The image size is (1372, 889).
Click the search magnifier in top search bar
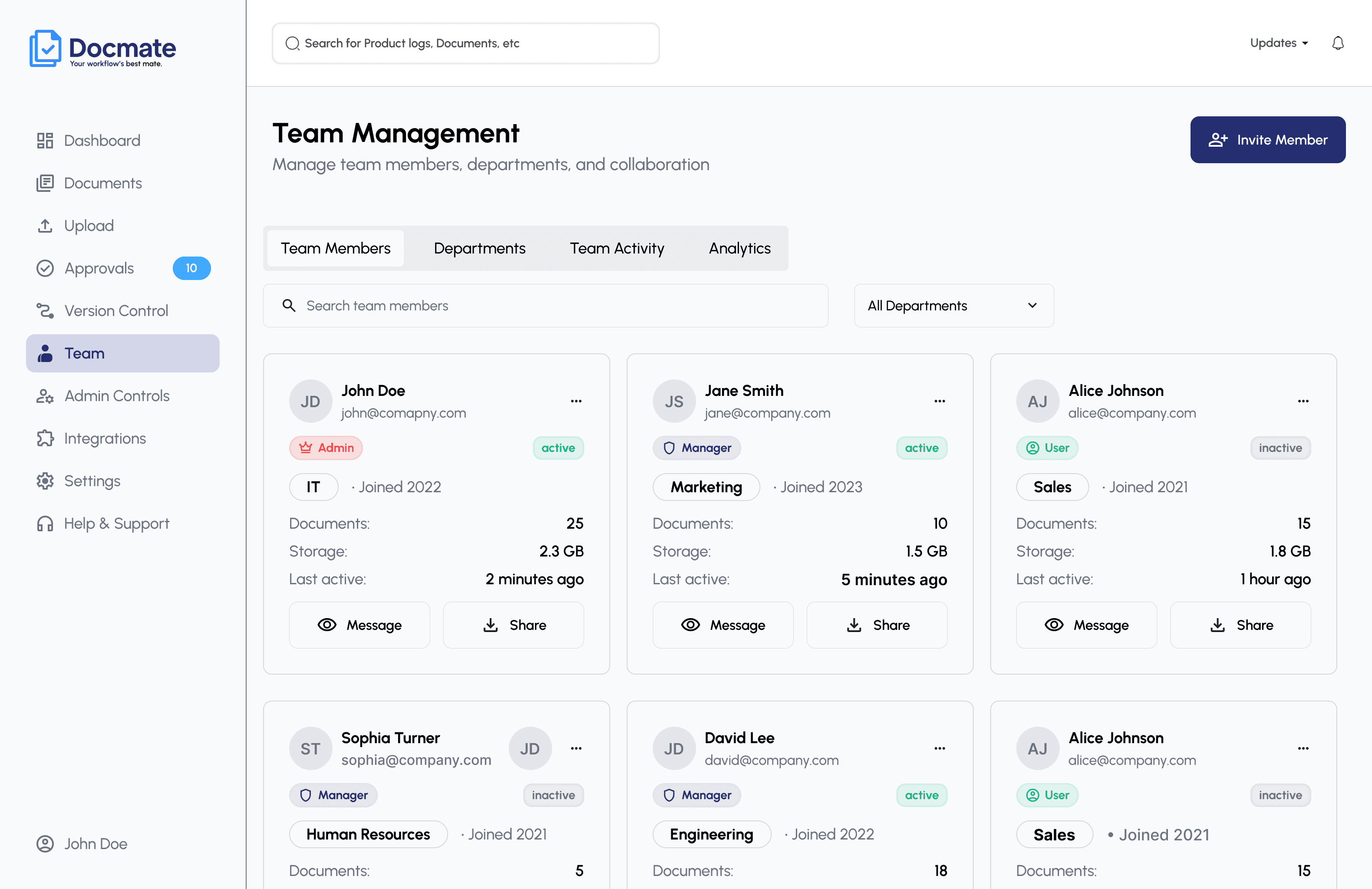pos(292,43)
